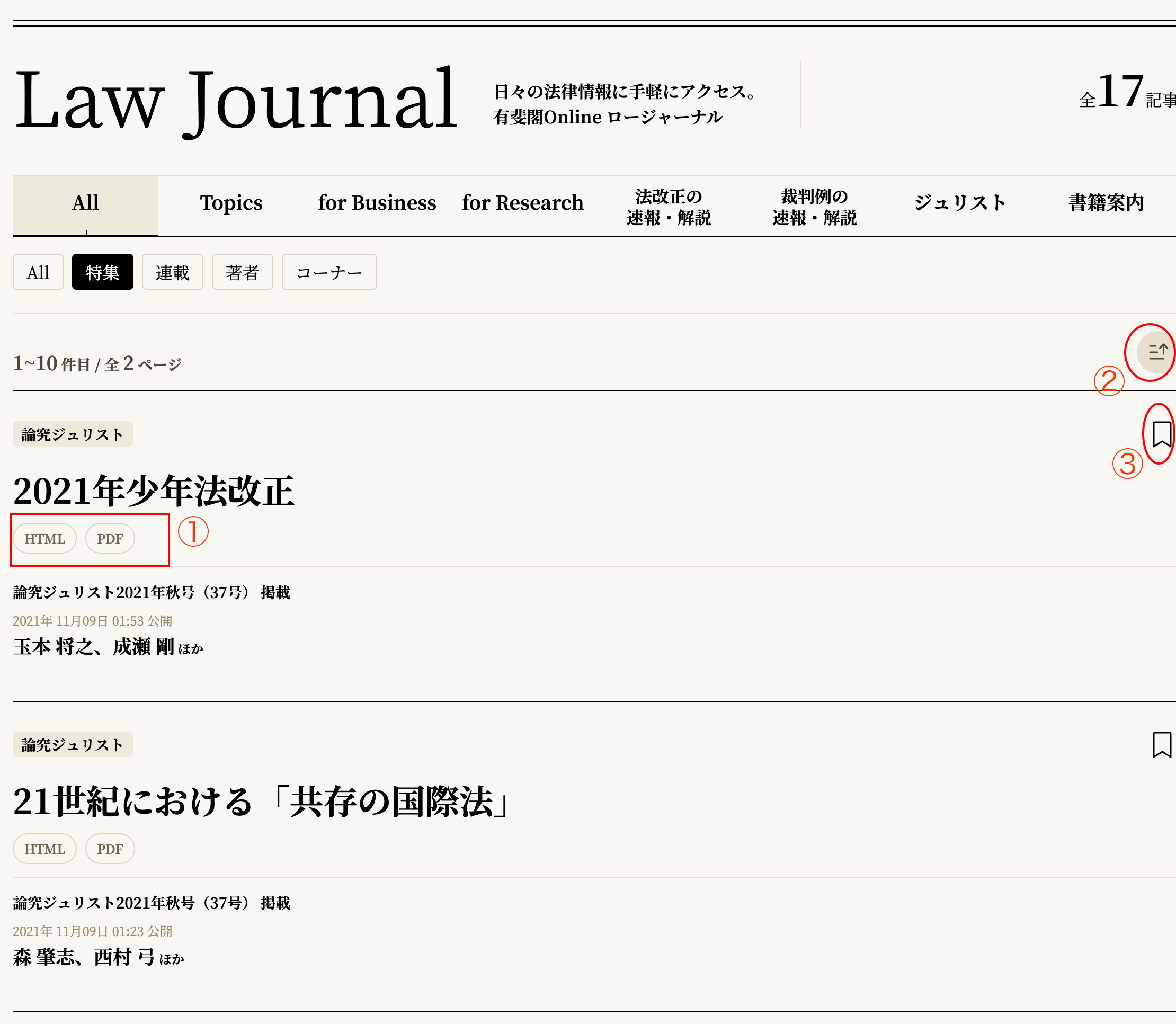
Task: Select the コーナー filter chip
Action: tap(329, 272)
